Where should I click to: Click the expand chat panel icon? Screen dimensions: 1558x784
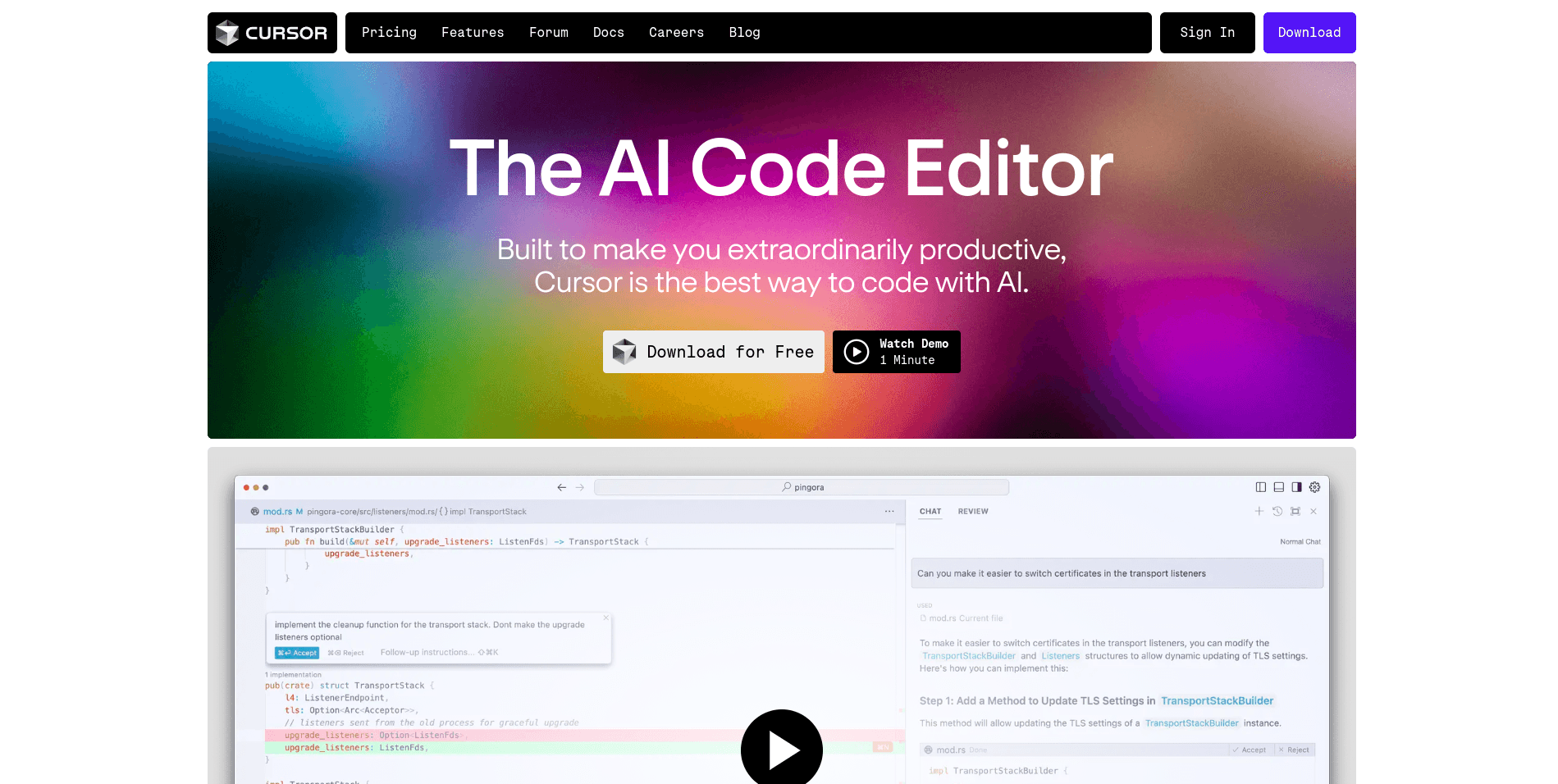(1295, 511)
